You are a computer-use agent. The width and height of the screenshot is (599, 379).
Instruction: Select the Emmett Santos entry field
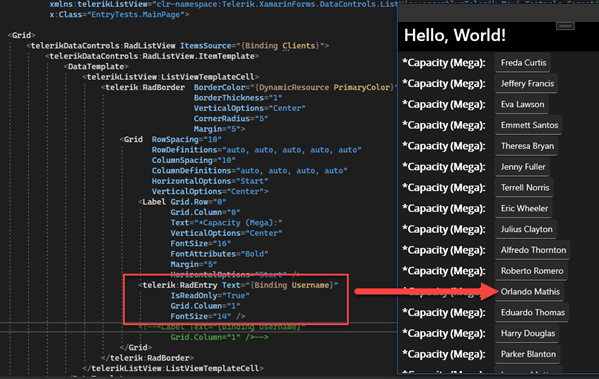tap(528, 125)
